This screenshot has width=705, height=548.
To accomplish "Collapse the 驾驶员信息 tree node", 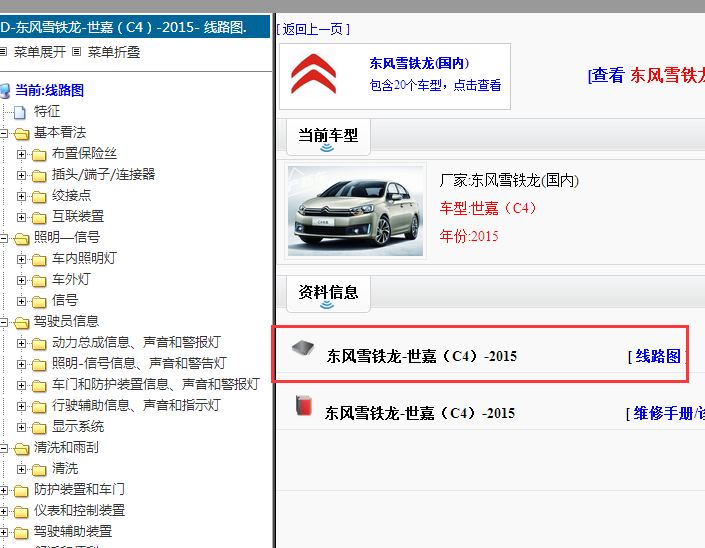I will pos(4,322).
